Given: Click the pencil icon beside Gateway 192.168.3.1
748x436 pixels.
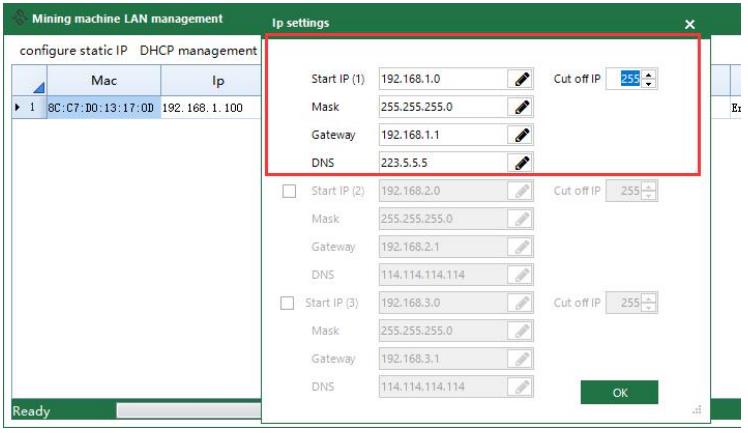Looking at the screenshot, I should [521, 358].
